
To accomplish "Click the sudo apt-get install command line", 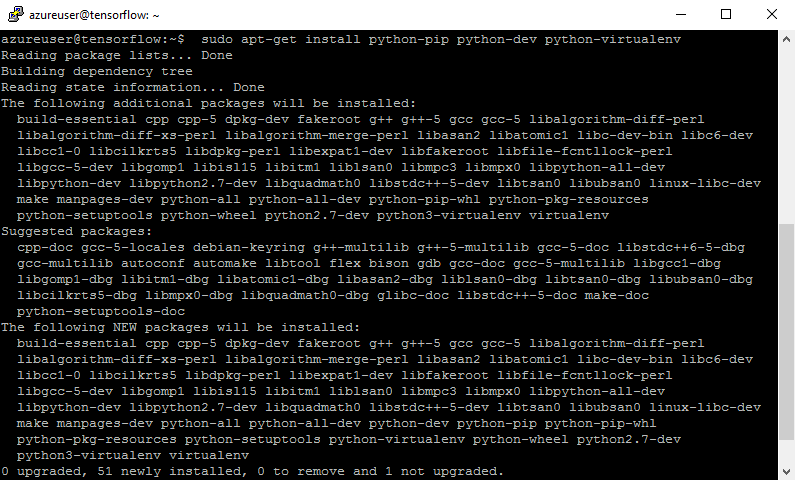I will [x=341, y=40].
